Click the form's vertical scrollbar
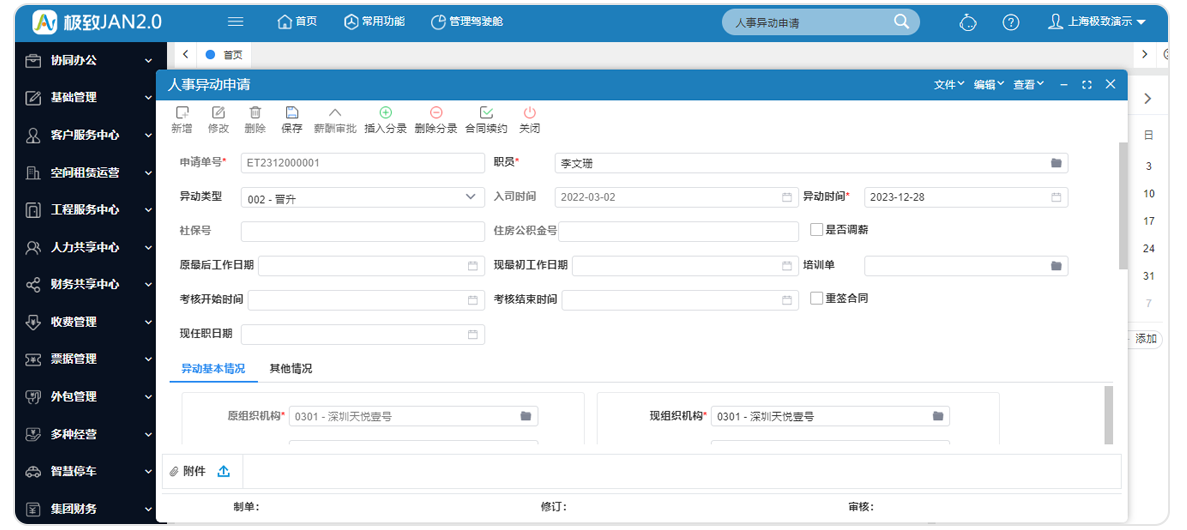 pos(1123,205)
